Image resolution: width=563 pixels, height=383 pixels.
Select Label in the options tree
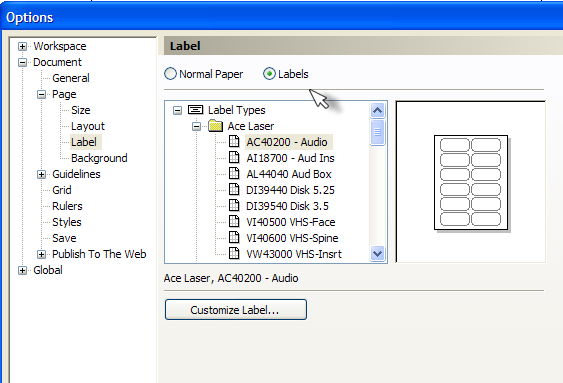[84, 142]
